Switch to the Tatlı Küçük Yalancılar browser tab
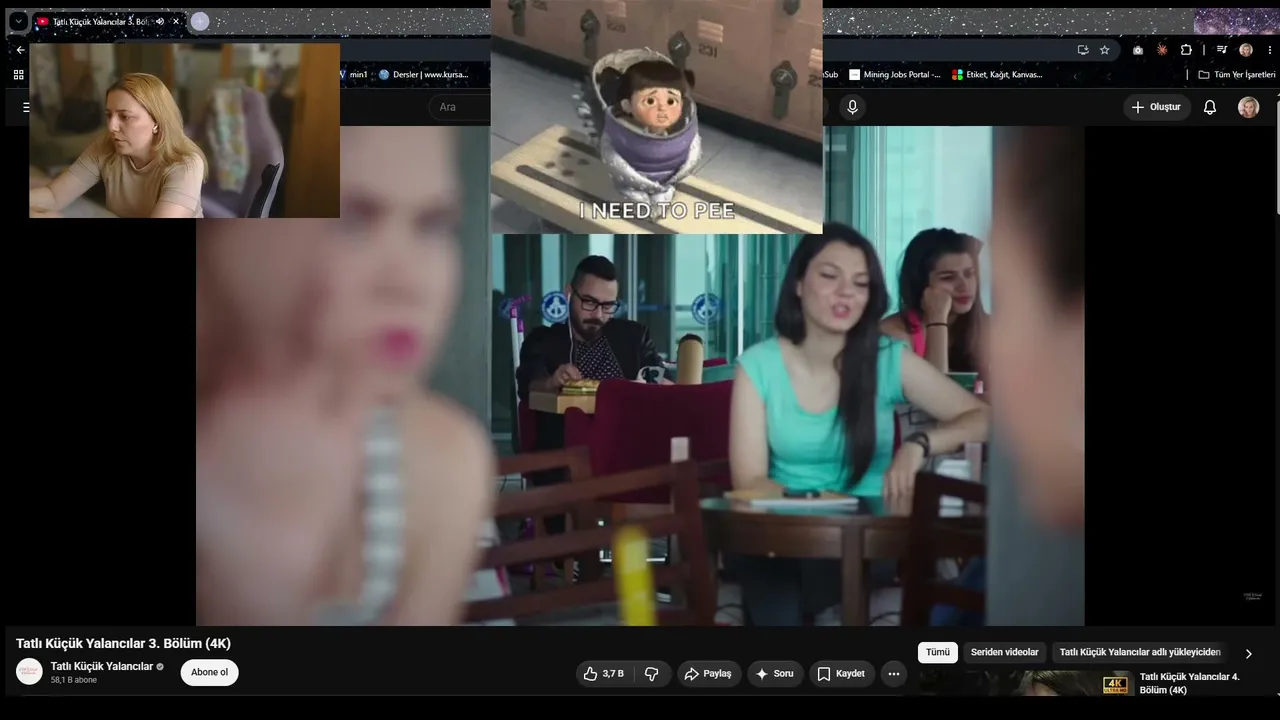This screenshot has height=720, width=1280. [x=100, y=21]
